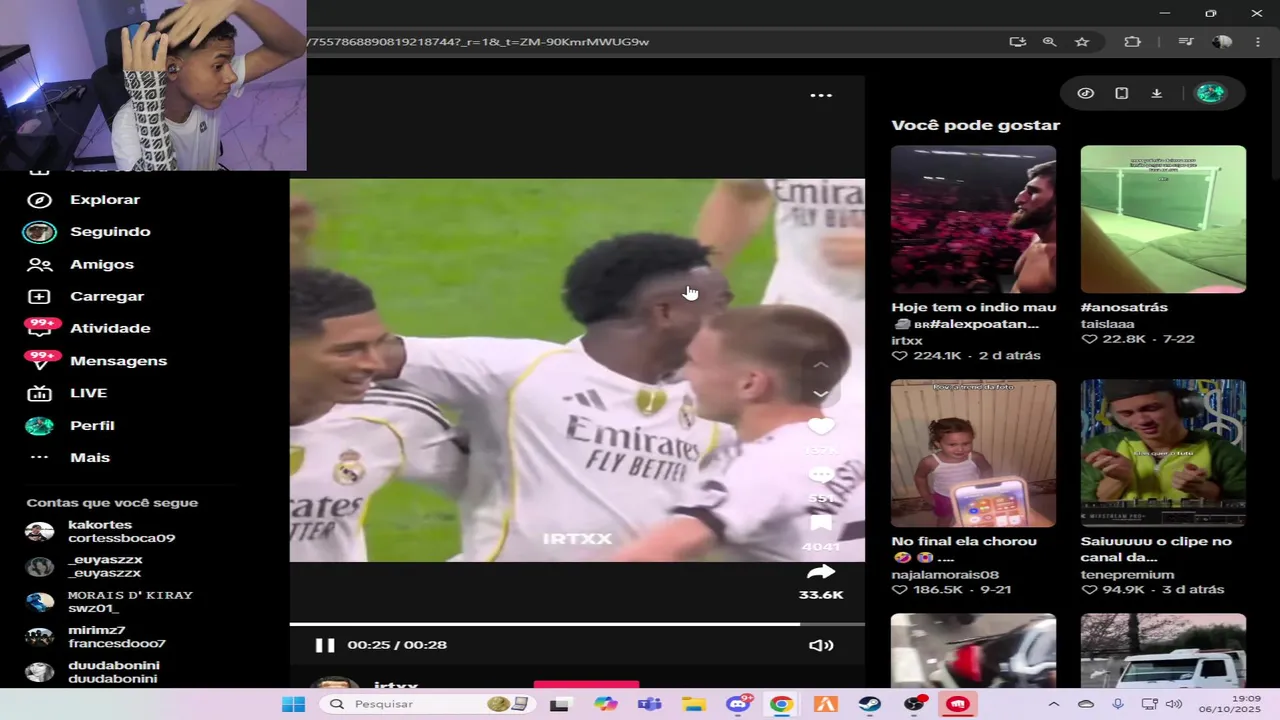
Task: Open Copilot from the taskbar
Action: 606,704
